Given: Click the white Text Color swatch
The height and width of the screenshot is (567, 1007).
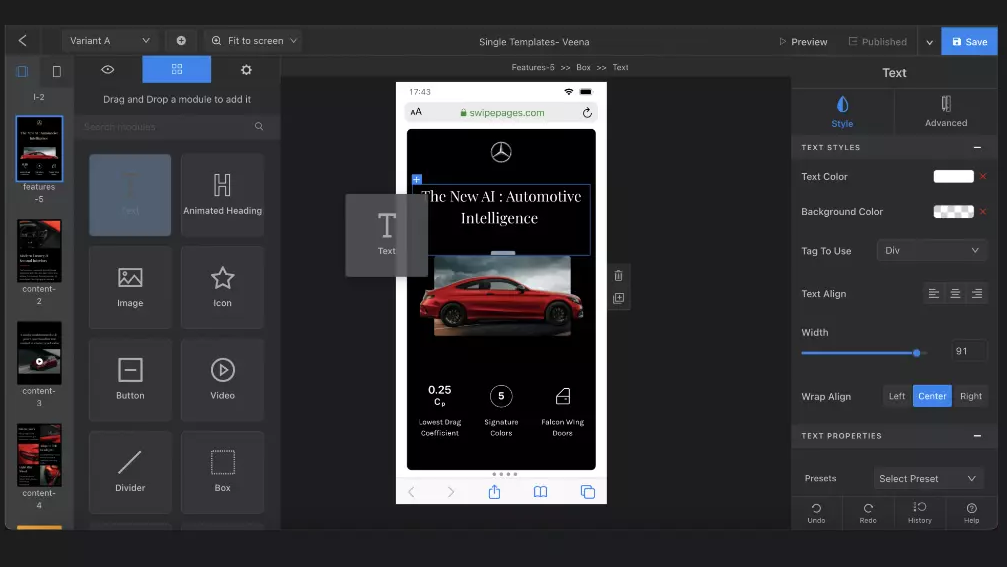Looking at the screenshot, I should click(x=953, y=177).
